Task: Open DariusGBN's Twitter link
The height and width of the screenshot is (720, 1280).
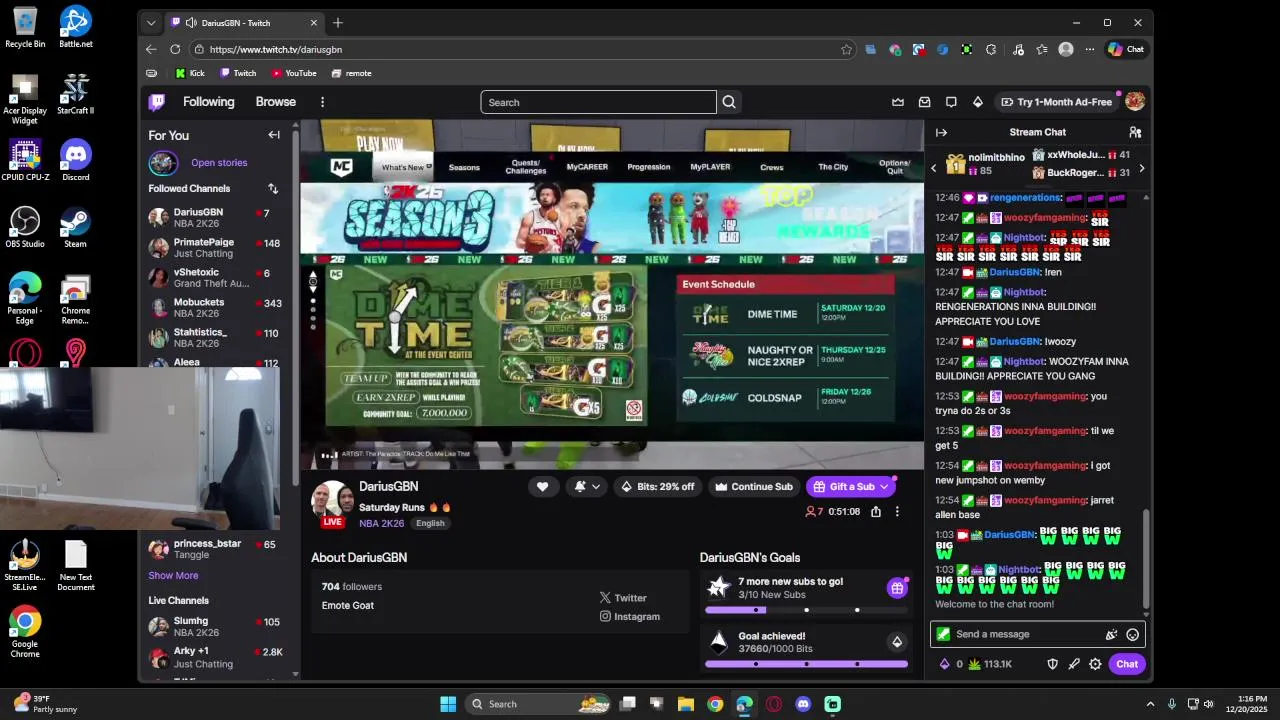Action: coord(623,598)
